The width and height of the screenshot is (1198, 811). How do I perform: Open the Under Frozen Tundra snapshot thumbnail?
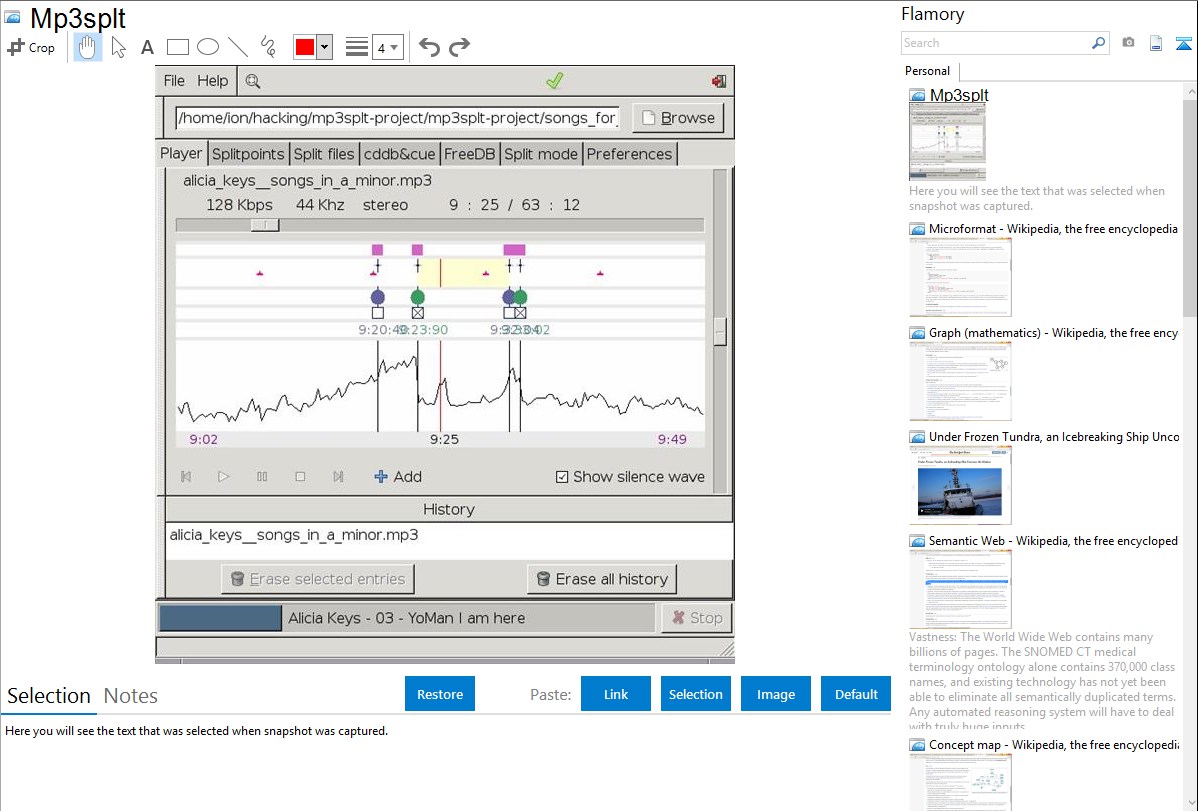point(960,484)
